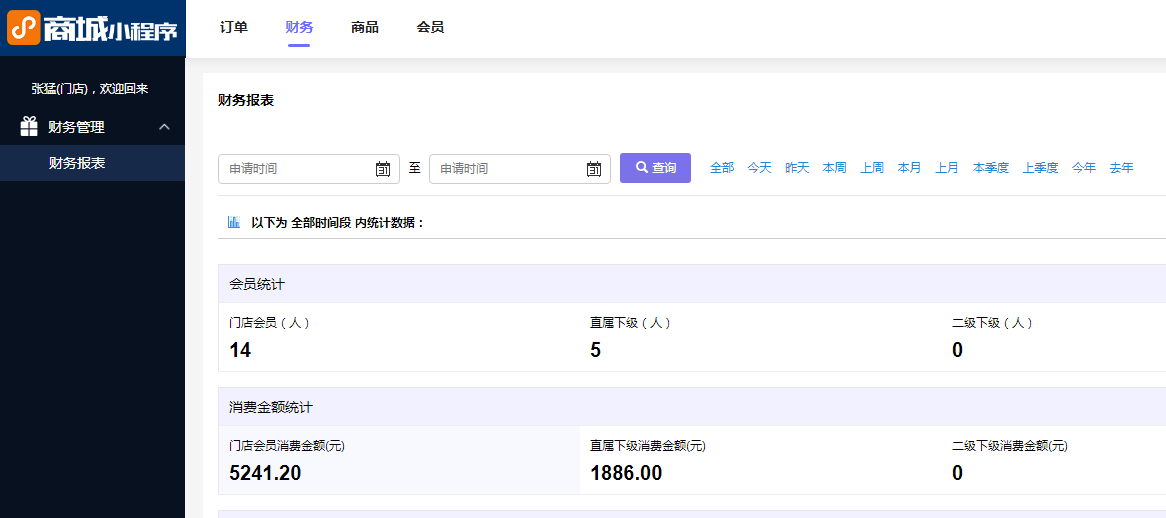Click the 去年 date range link

(x=1121, y=168)
